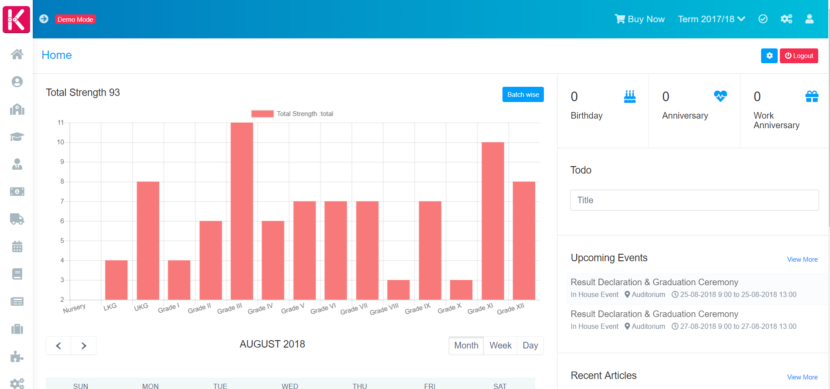Open the library book sidebar icon
The image size is (830, 389).
(x=17, y=274)
